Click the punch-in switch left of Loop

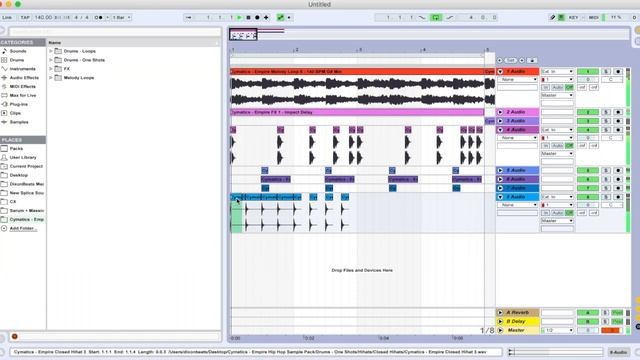click(422, 18)
